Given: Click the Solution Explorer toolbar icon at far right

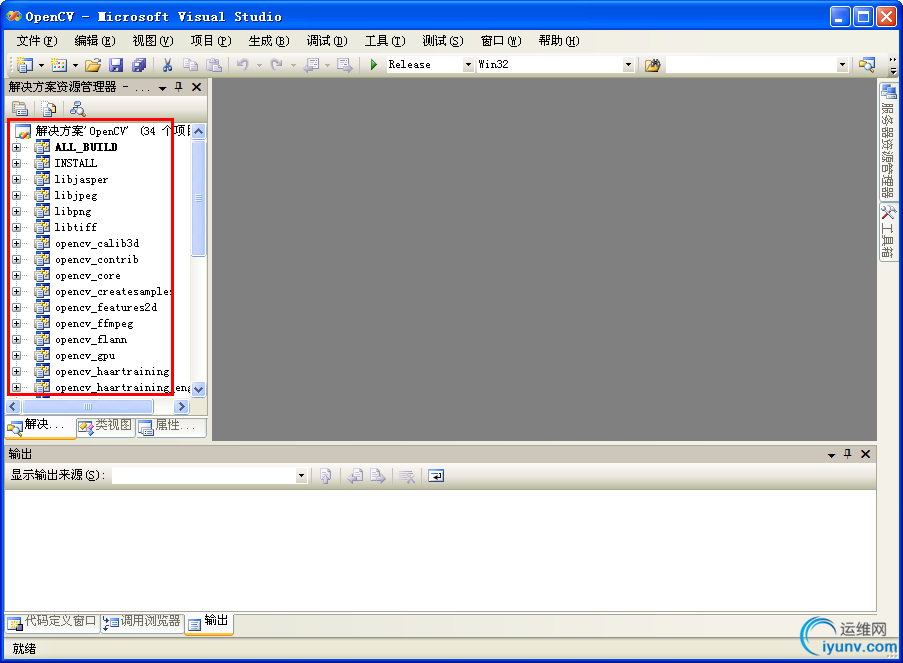Looking at the screenshot, I should [x=867, y=65].
